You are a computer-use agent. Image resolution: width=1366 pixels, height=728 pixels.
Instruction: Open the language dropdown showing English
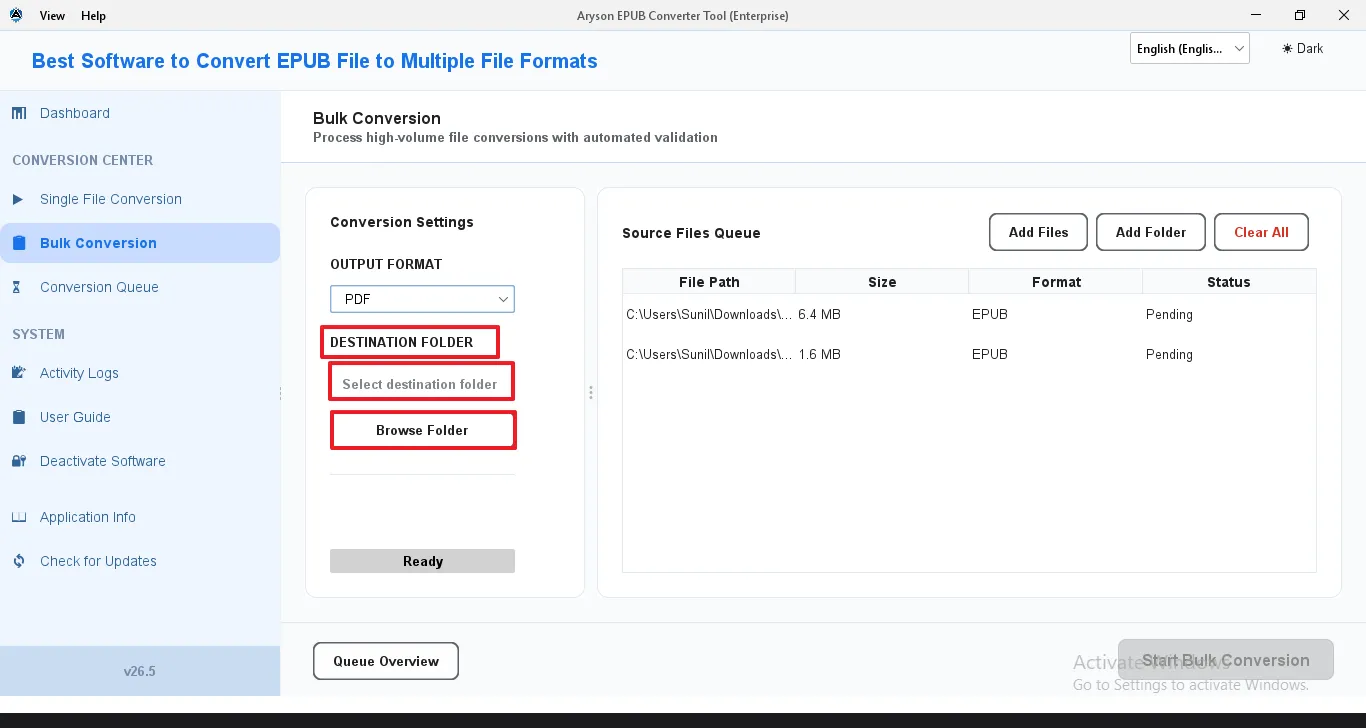coord(1190,48)
